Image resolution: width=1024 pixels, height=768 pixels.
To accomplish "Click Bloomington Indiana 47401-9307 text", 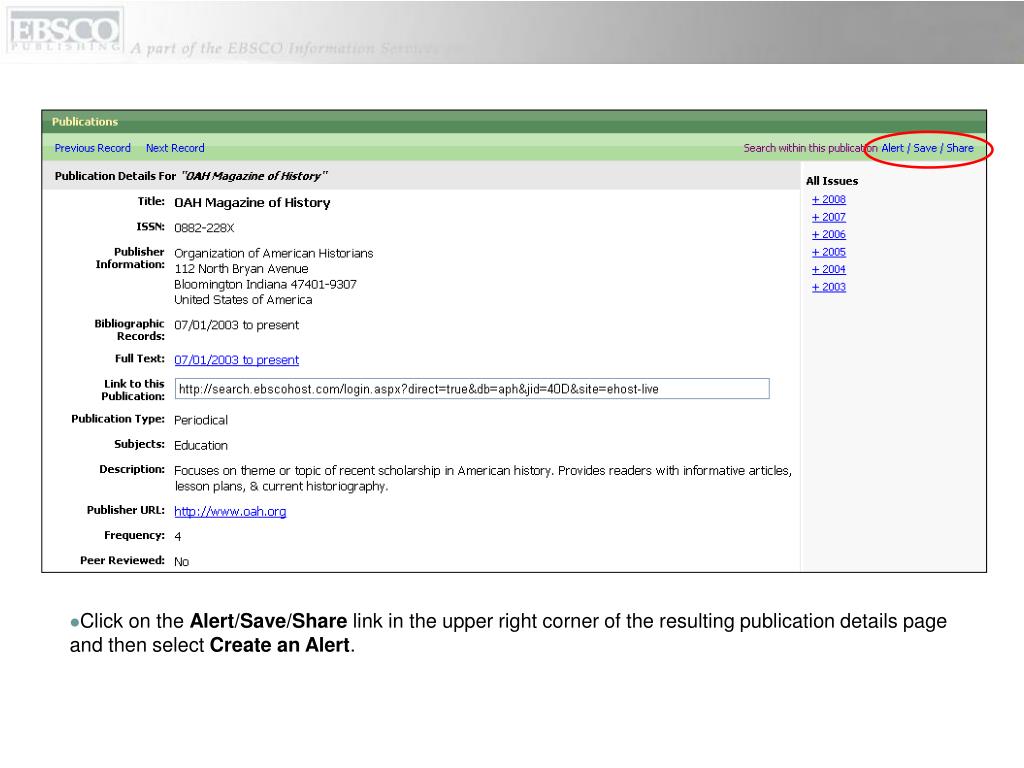I will coord(265,284).
